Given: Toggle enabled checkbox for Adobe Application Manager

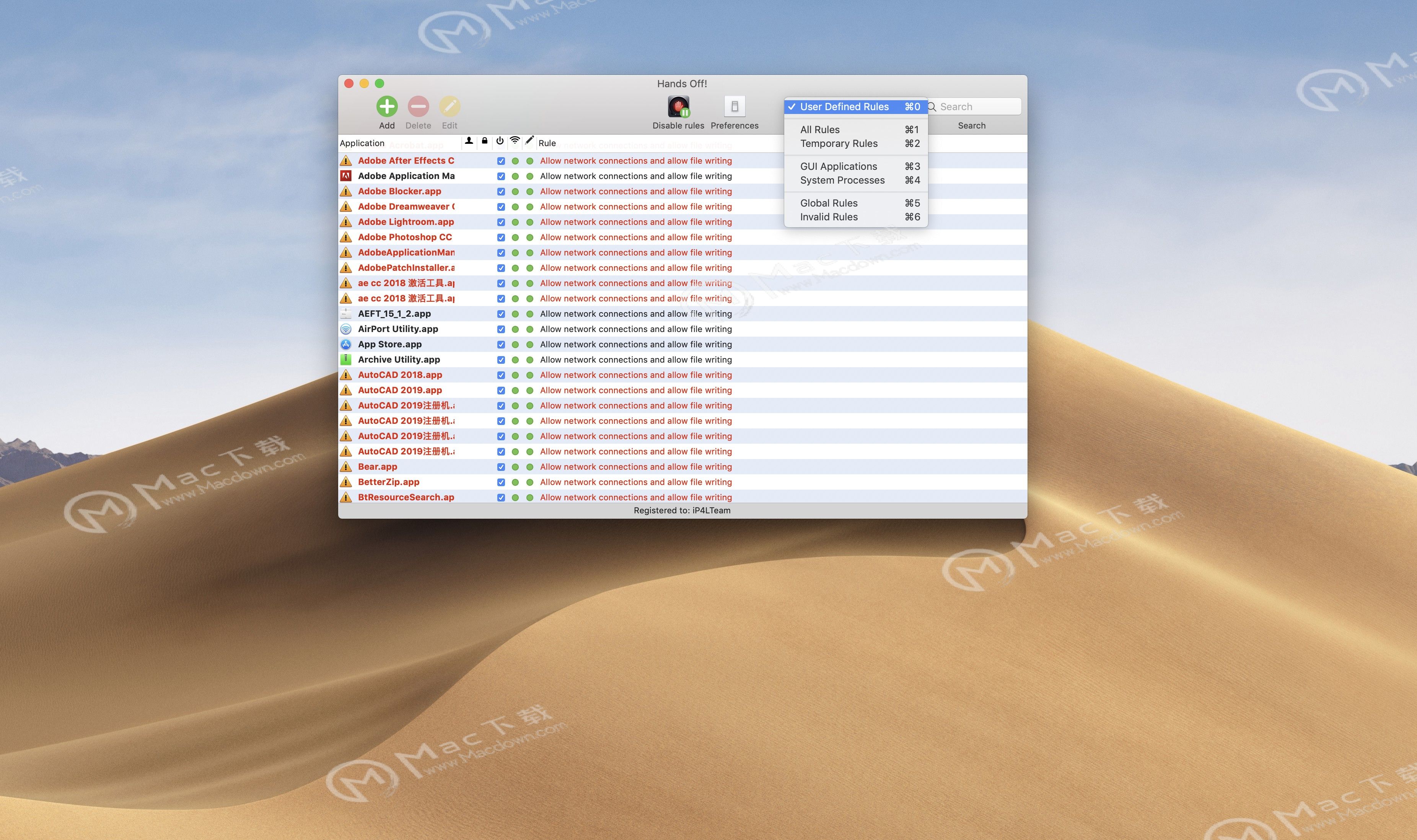Looking at the screenshot, I should tap(501, 176).
